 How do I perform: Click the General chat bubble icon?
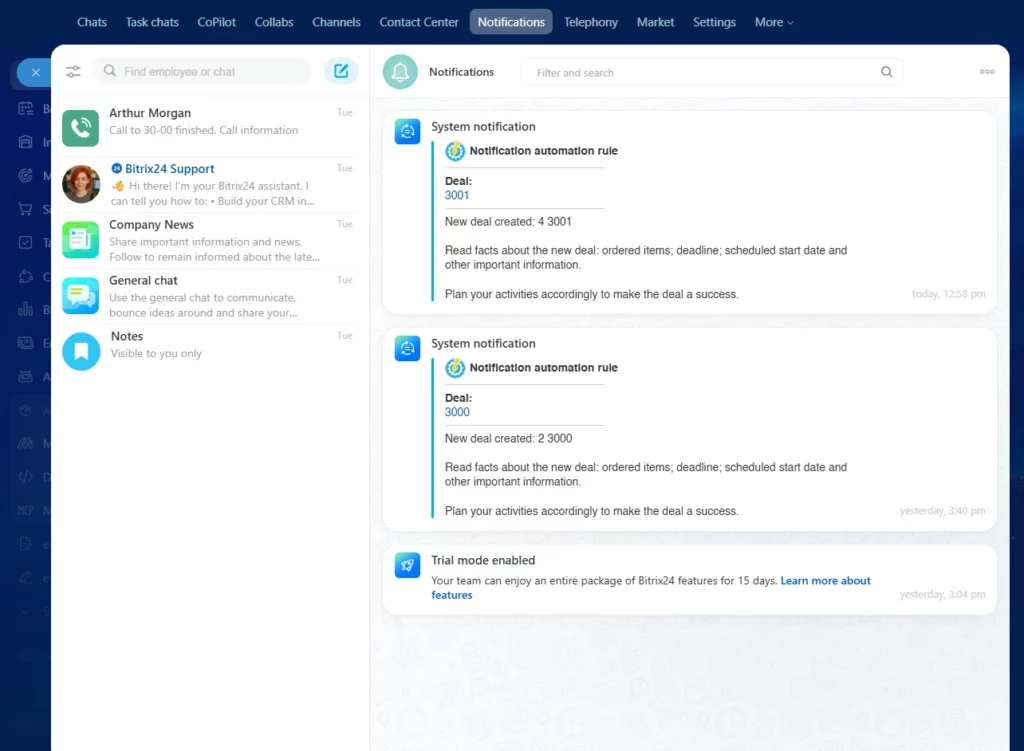[80, 295]
